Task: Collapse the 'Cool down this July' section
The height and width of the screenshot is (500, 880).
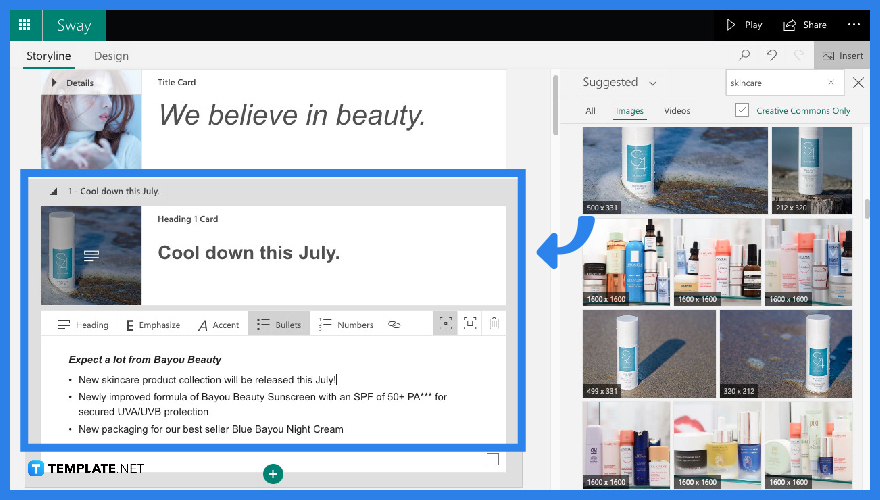Action: pyautogui.click(x=52, y=191)
